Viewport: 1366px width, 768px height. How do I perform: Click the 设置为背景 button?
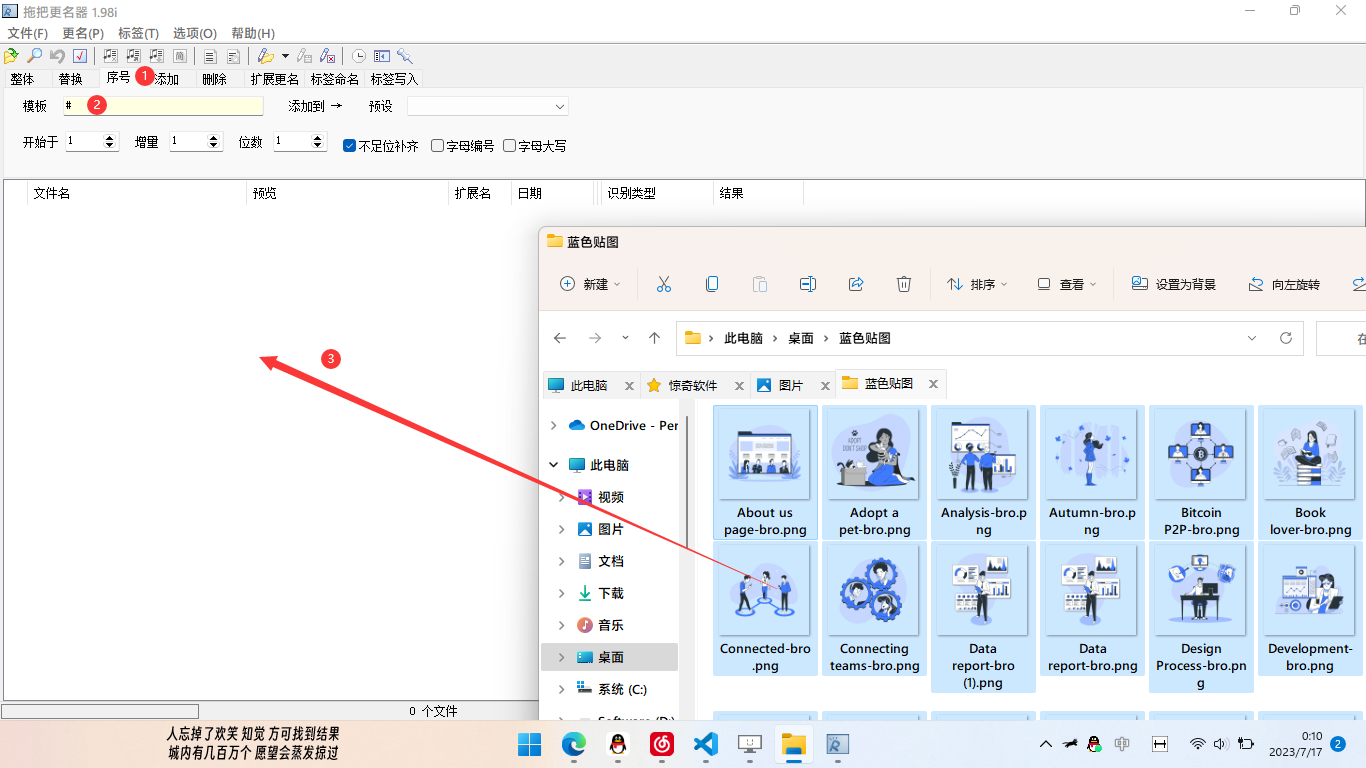coord(1174,284)
